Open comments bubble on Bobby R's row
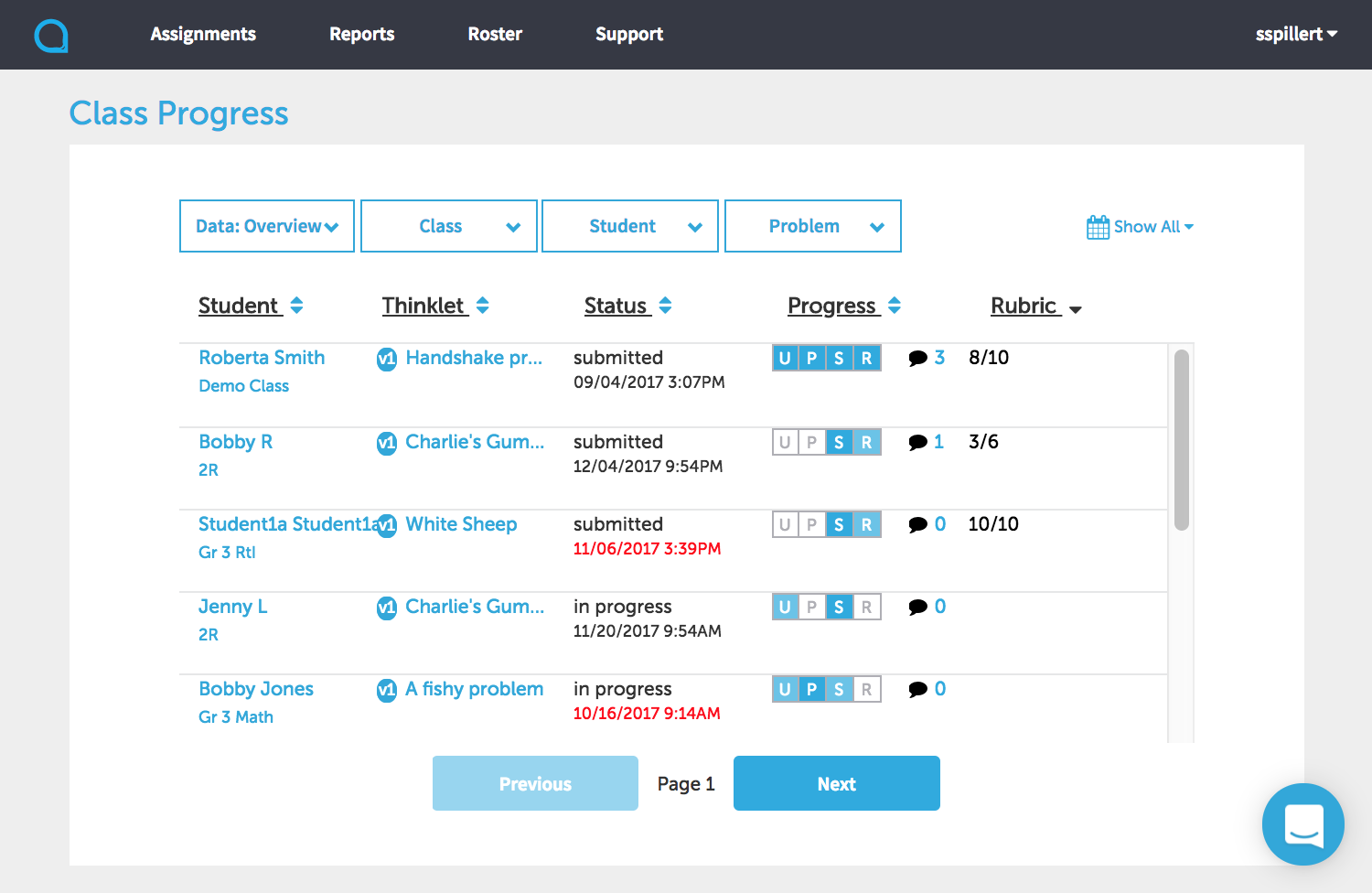The width and height of the screenshot is (1372, 893). (x=917, y=443)
